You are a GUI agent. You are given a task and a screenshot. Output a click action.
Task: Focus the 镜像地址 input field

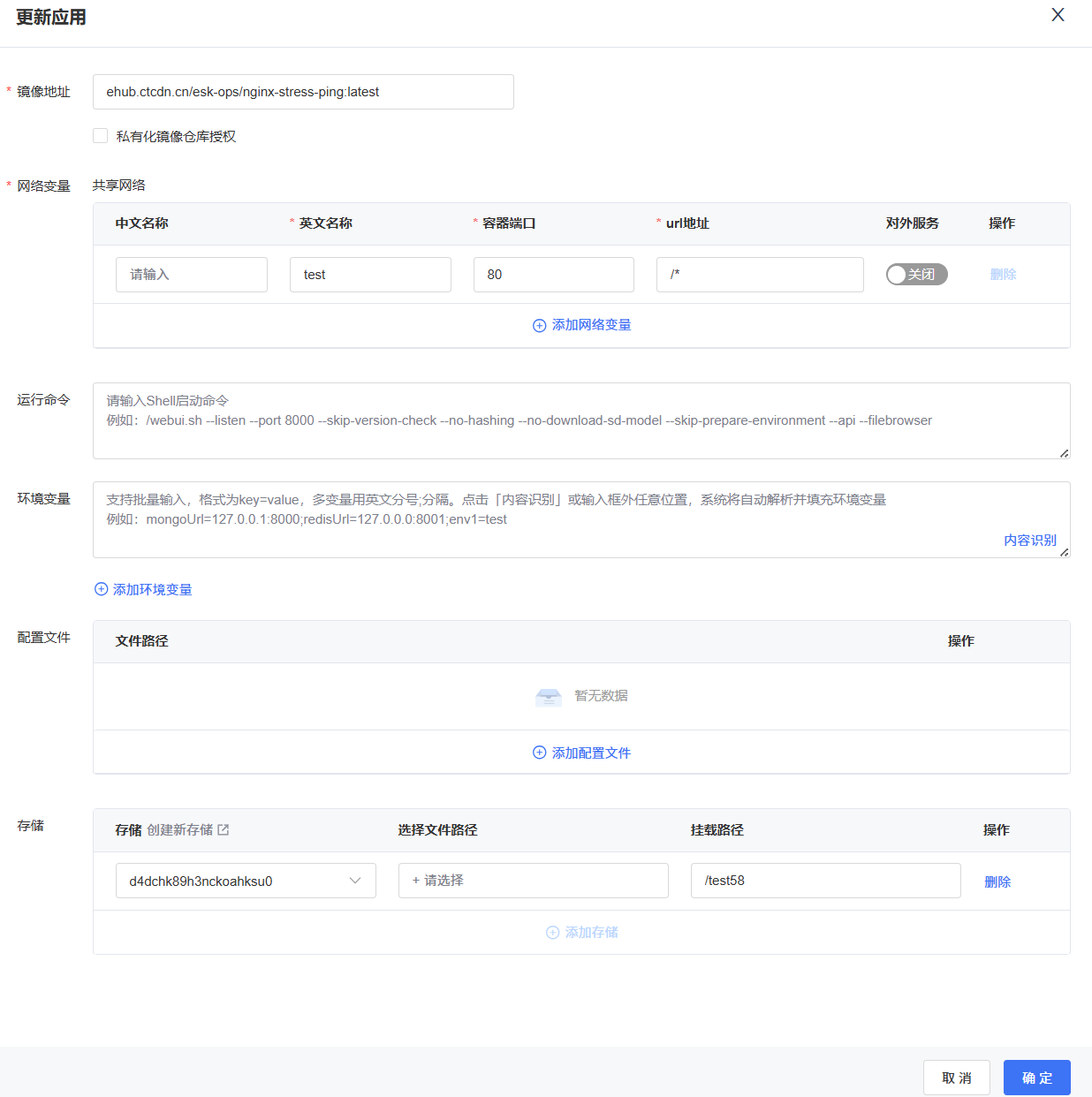pos(303,92)
